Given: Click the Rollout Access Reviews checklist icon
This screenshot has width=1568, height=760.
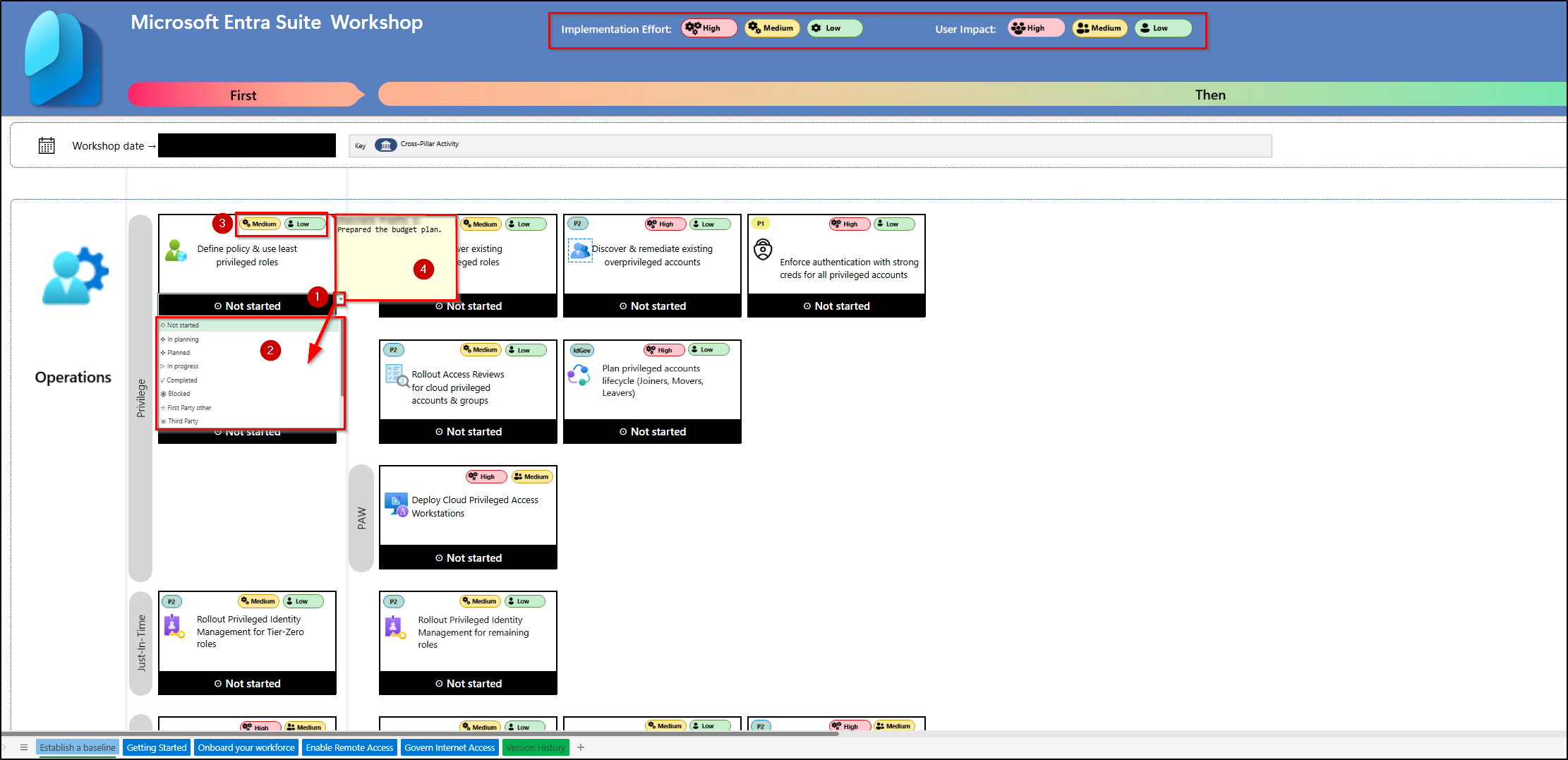Looking at the screenshot, I should tap(397, 375).
